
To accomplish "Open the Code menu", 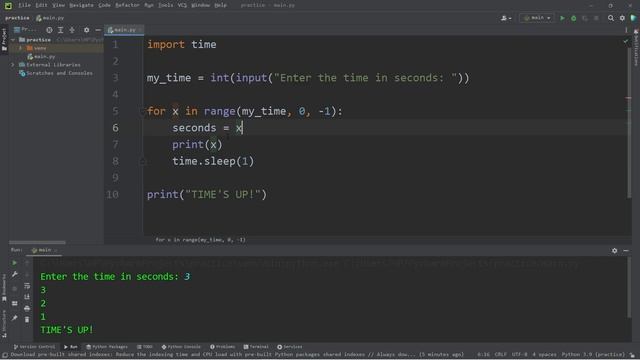I will 104,5.
